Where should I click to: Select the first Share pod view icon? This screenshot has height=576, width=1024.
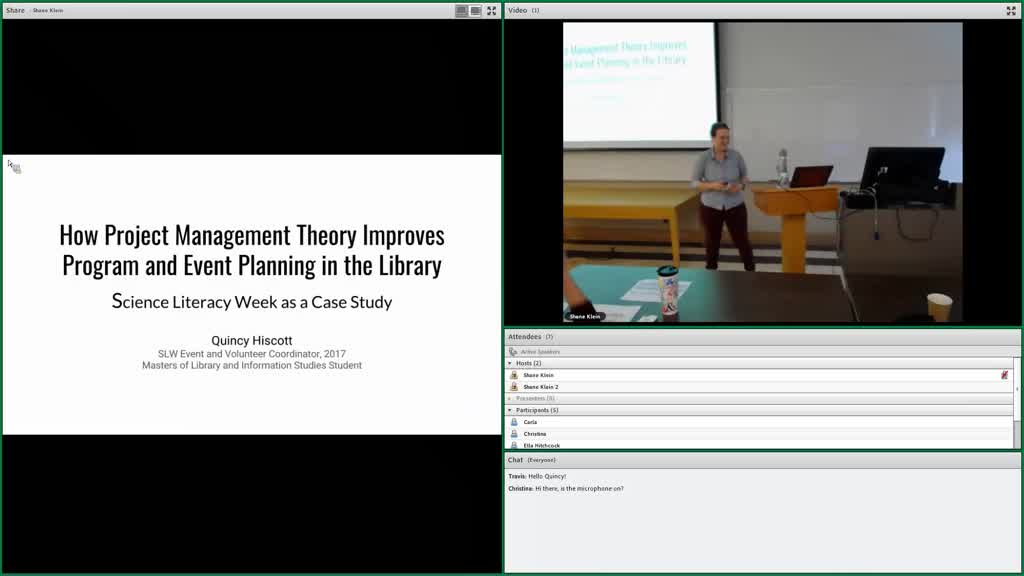(462, 10)
